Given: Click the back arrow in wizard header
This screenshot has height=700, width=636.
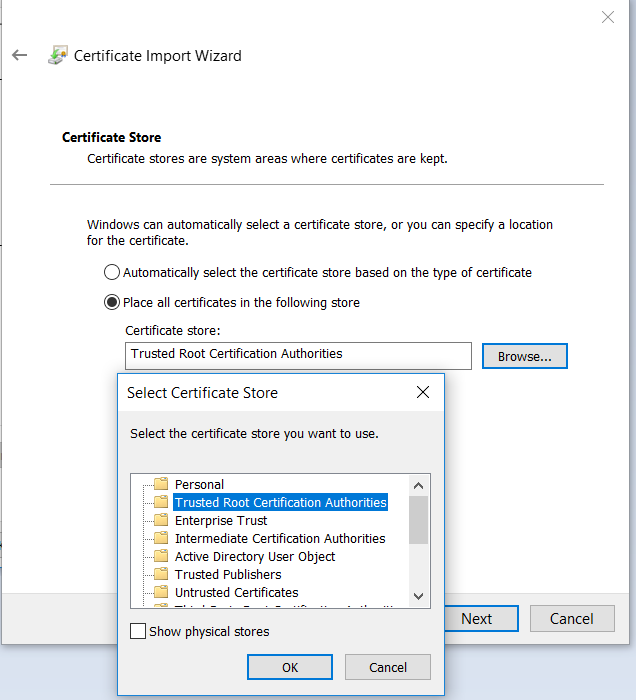Looking at the screenshot, I should (20, 56).
